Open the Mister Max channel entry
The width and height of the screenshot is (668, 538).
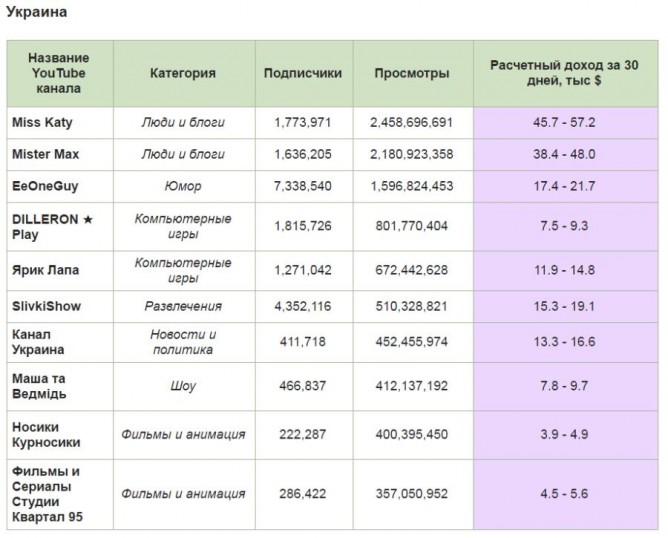pos(45,154)
